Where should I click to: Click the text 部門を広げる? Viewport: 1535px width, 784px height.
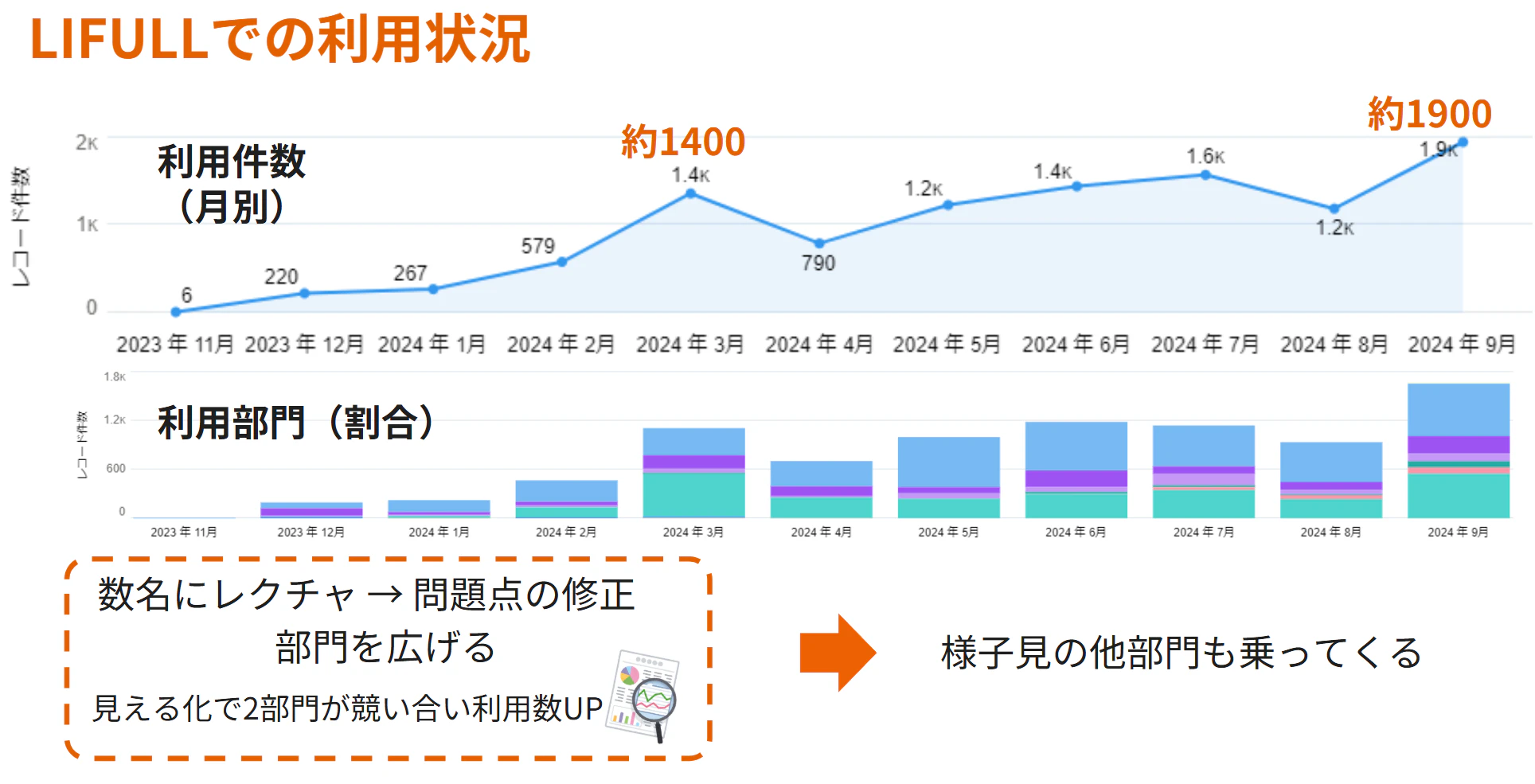[x=385, y=647]
